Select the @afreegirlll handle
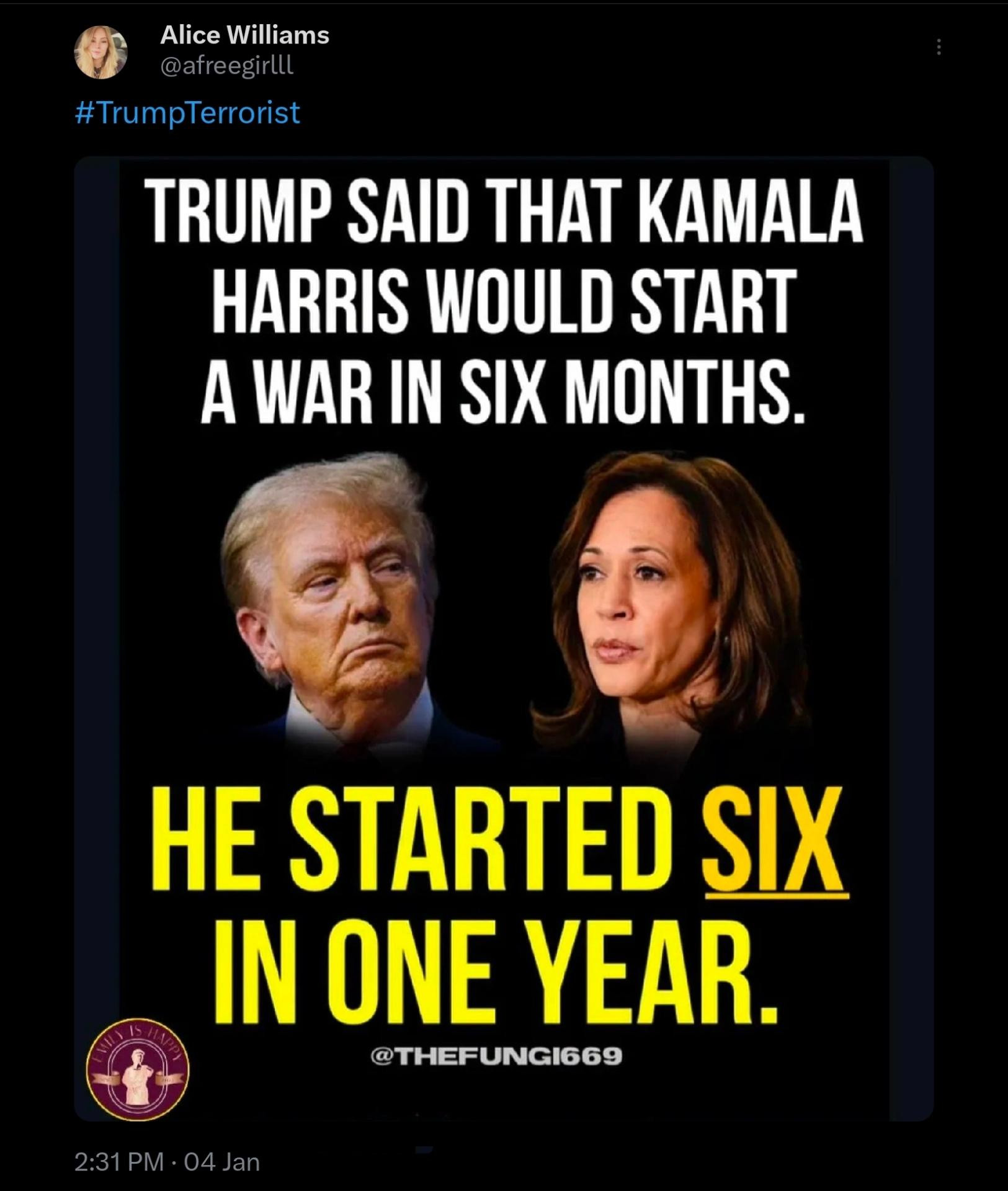Screen dimensions: 1008x1191 (226, 65)
